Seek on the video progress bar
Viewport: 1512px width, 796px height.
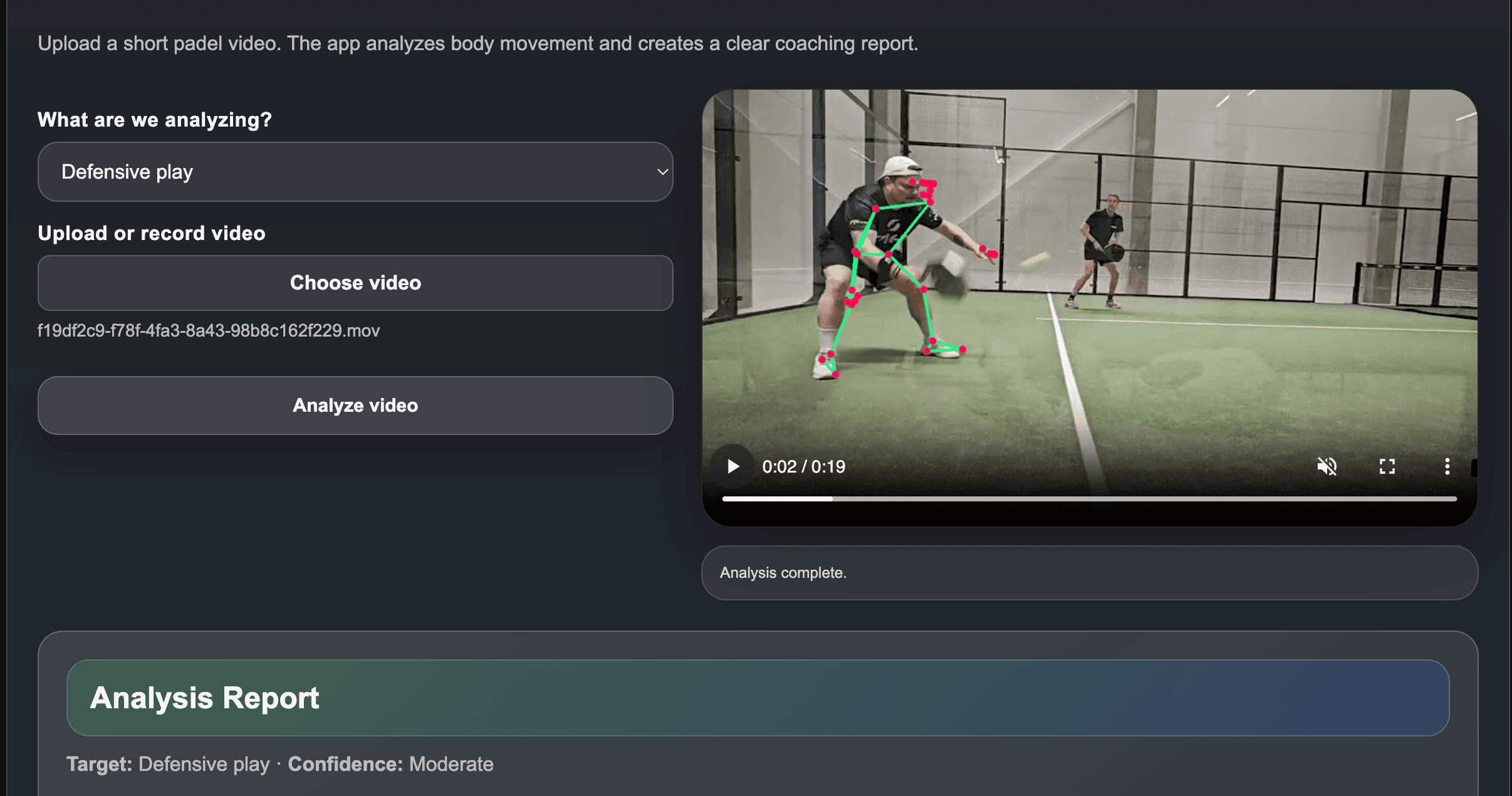tap(1089, 499)
